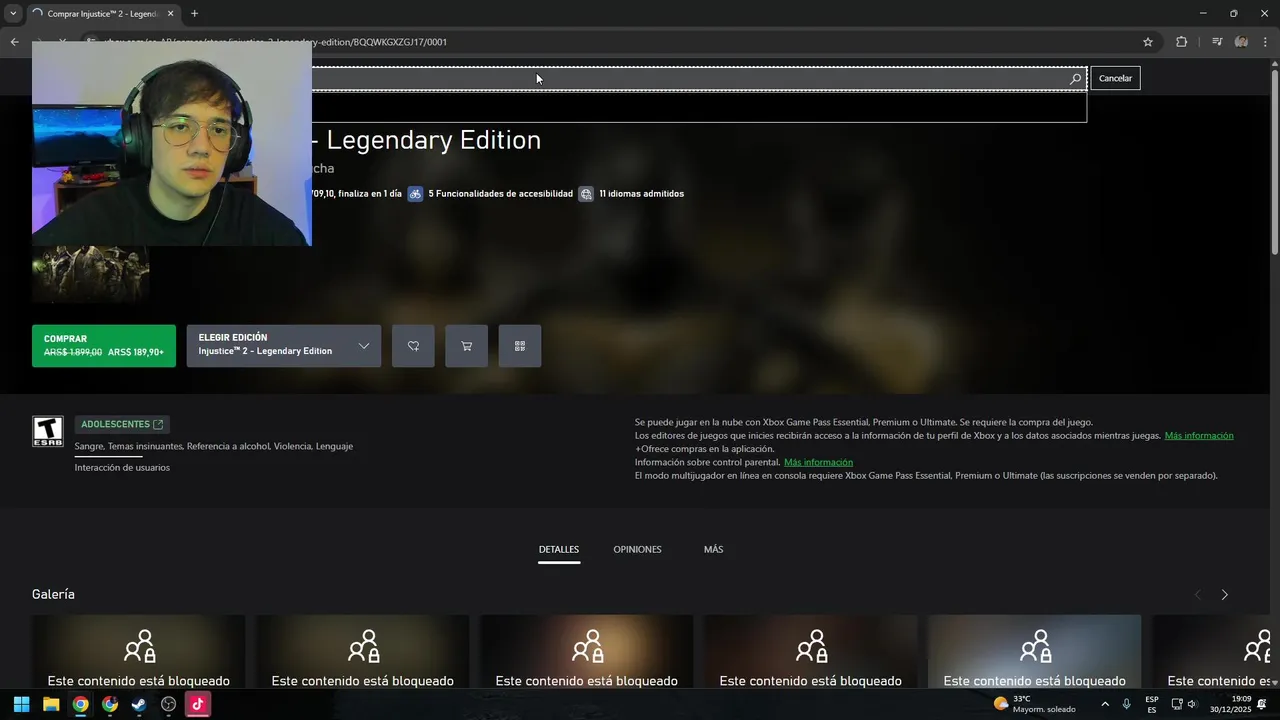Click the globe icon for supported languages

tap(586, 194)
